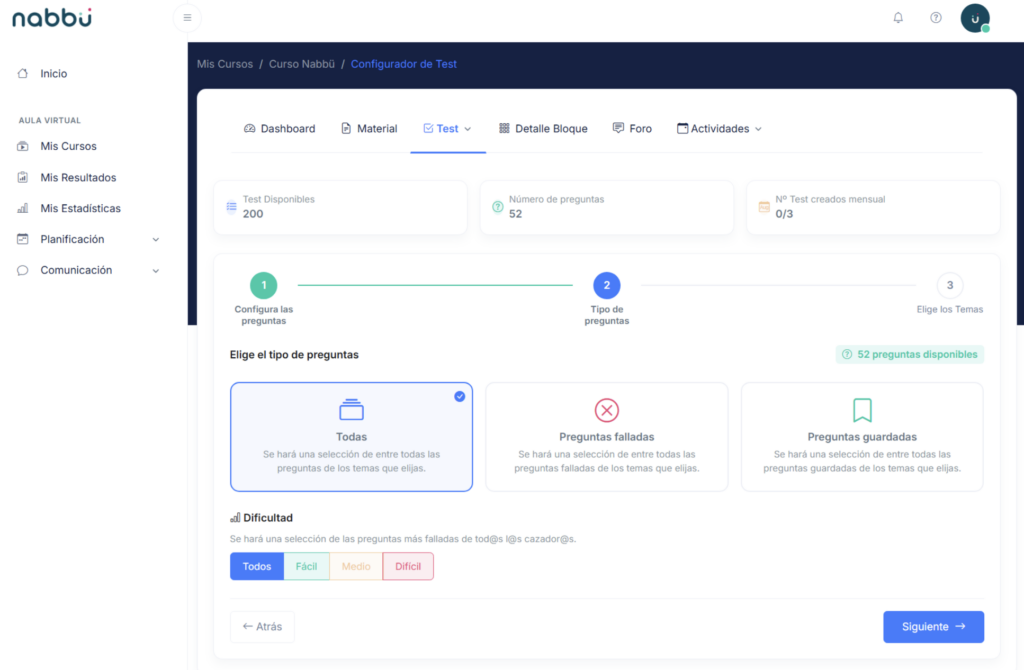Click the "200" available tests value
The image size is (1024, 670).
pyautogui.click(x=253, y=214)
